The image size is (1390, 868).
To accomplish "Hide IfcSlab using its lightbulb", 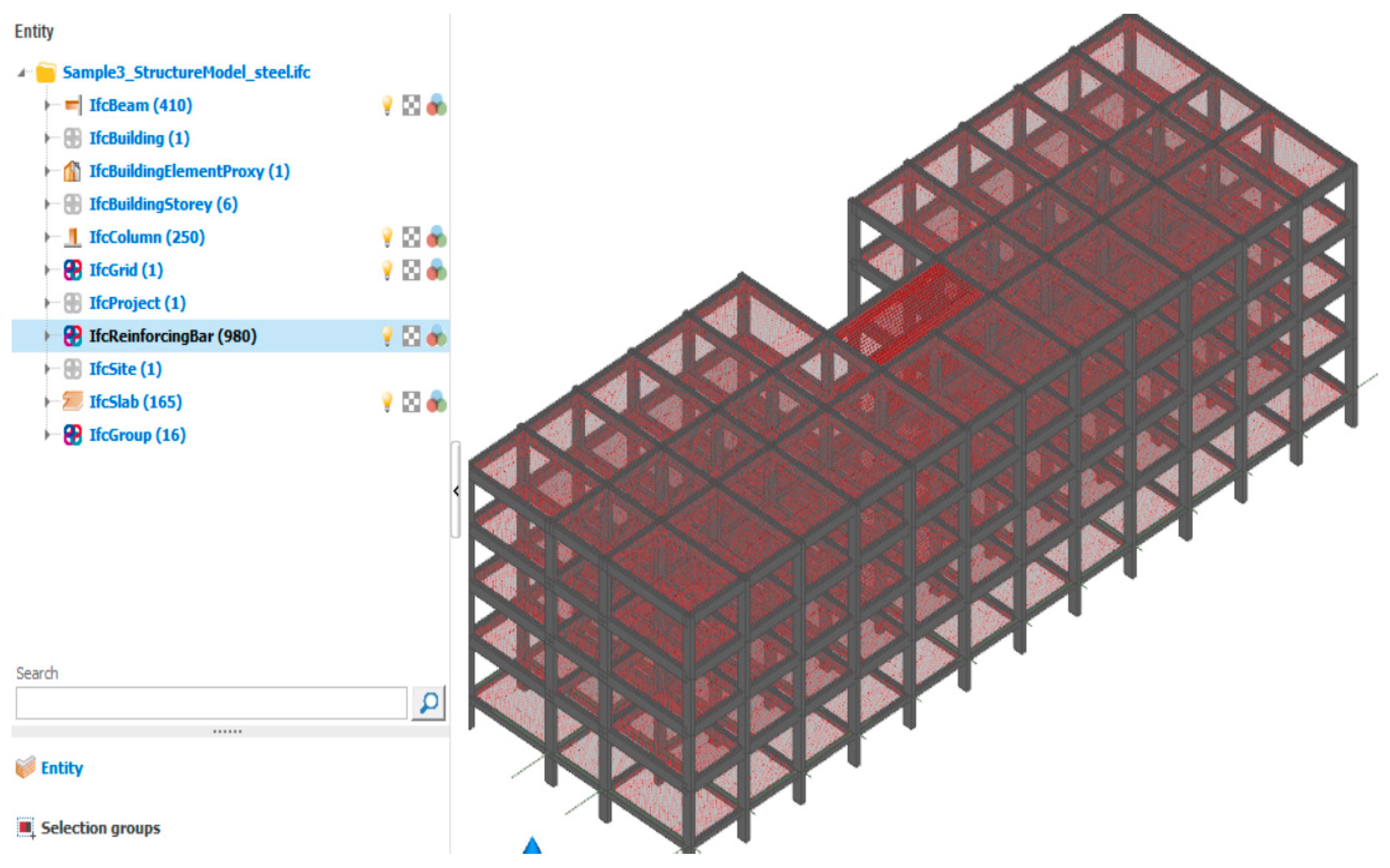I will pos(387,402).
